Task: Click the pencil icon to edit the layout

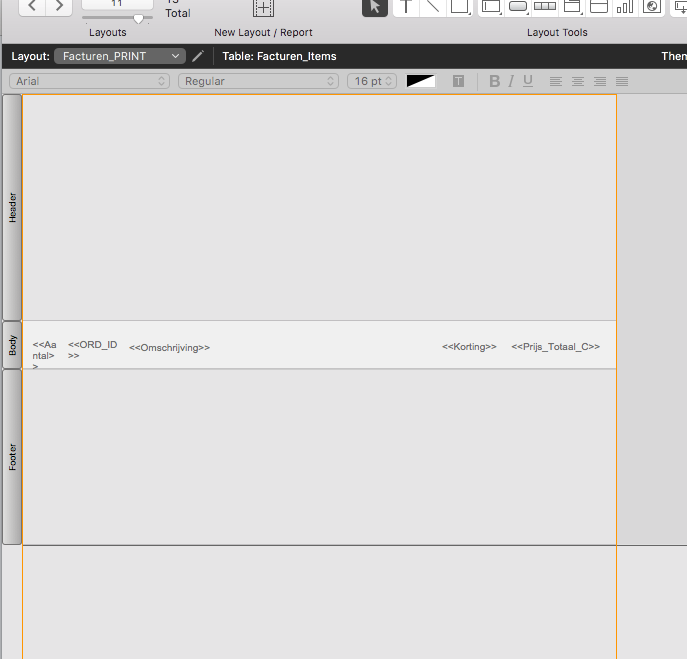Action: [198, 56]
